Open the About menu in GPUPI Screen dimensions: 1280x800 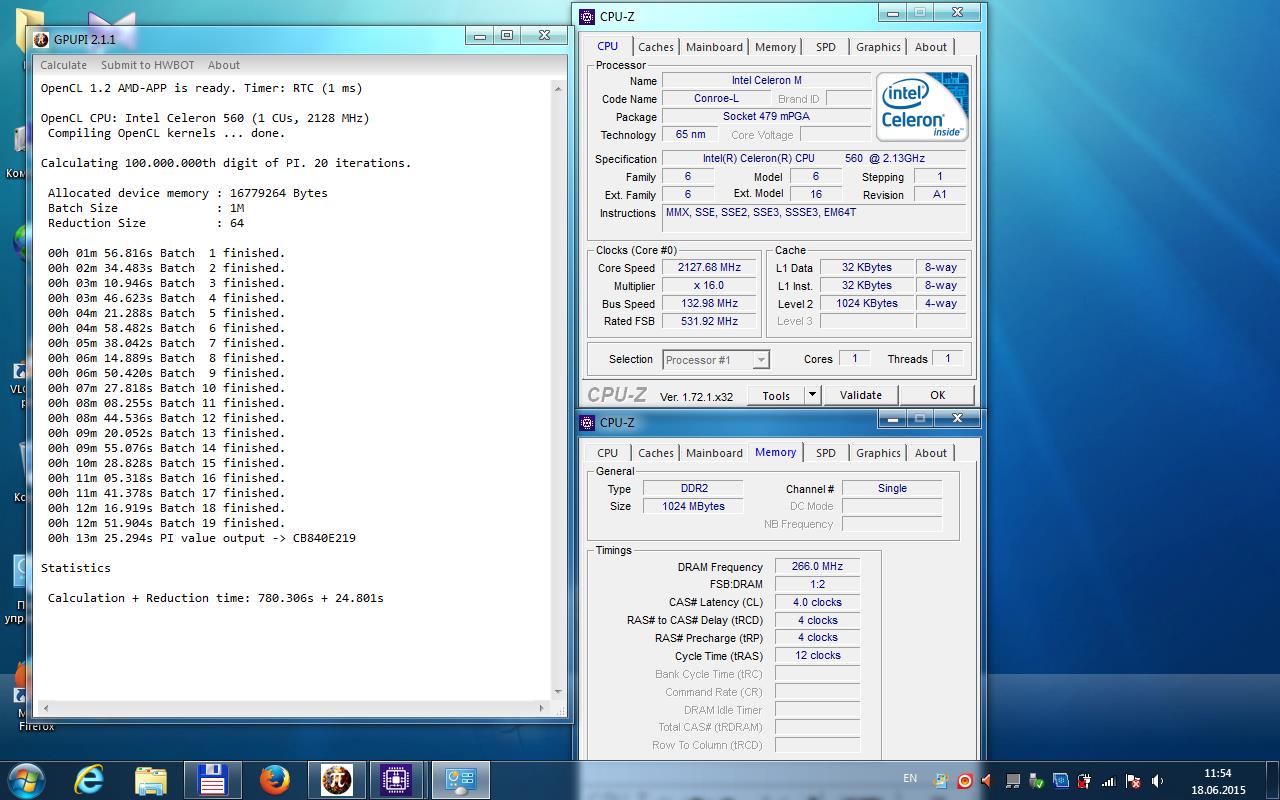click(x=224, y=65)
